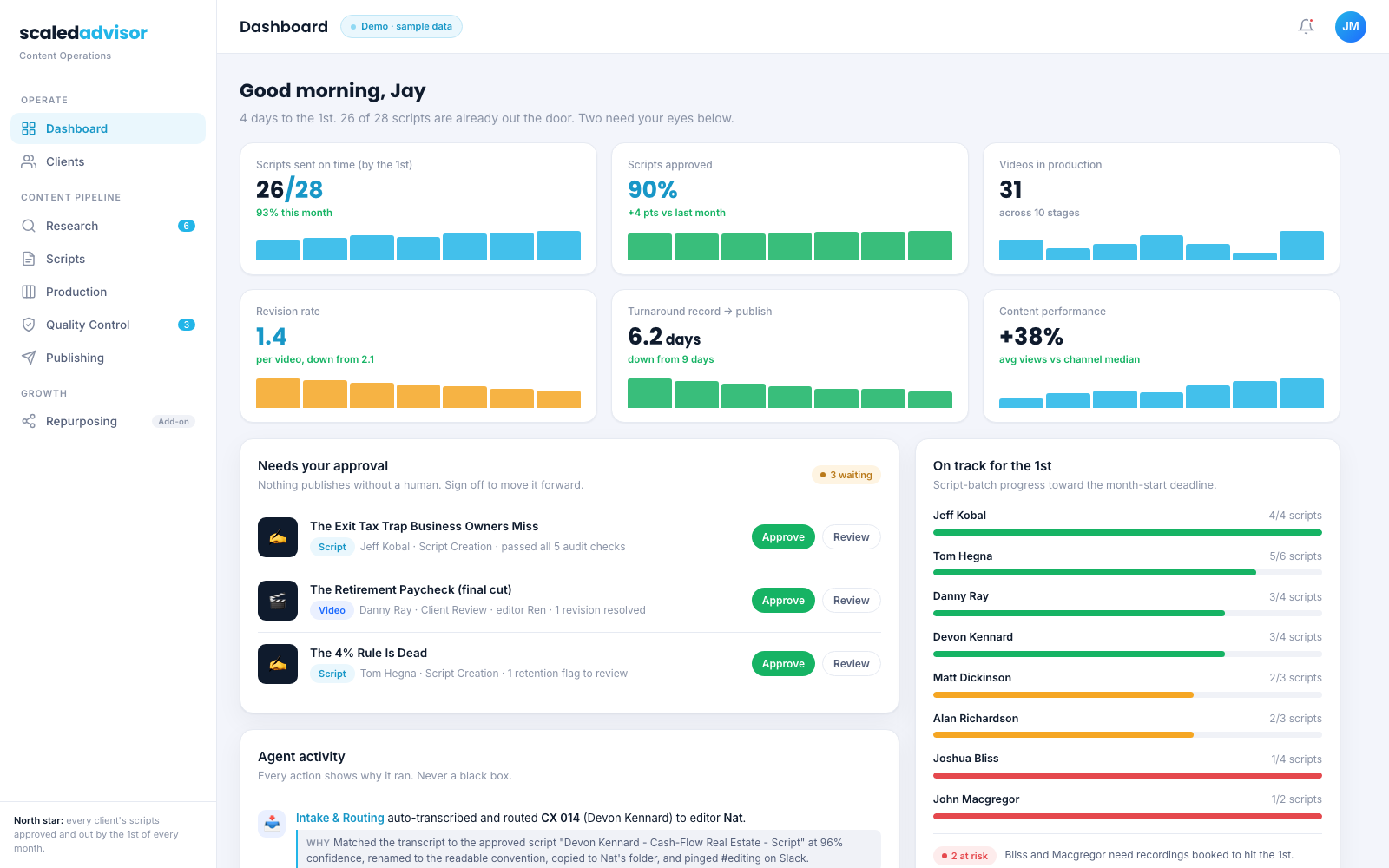1389x868 pixels.
Task: Click the Clients people icon
Action: (29, 161)
